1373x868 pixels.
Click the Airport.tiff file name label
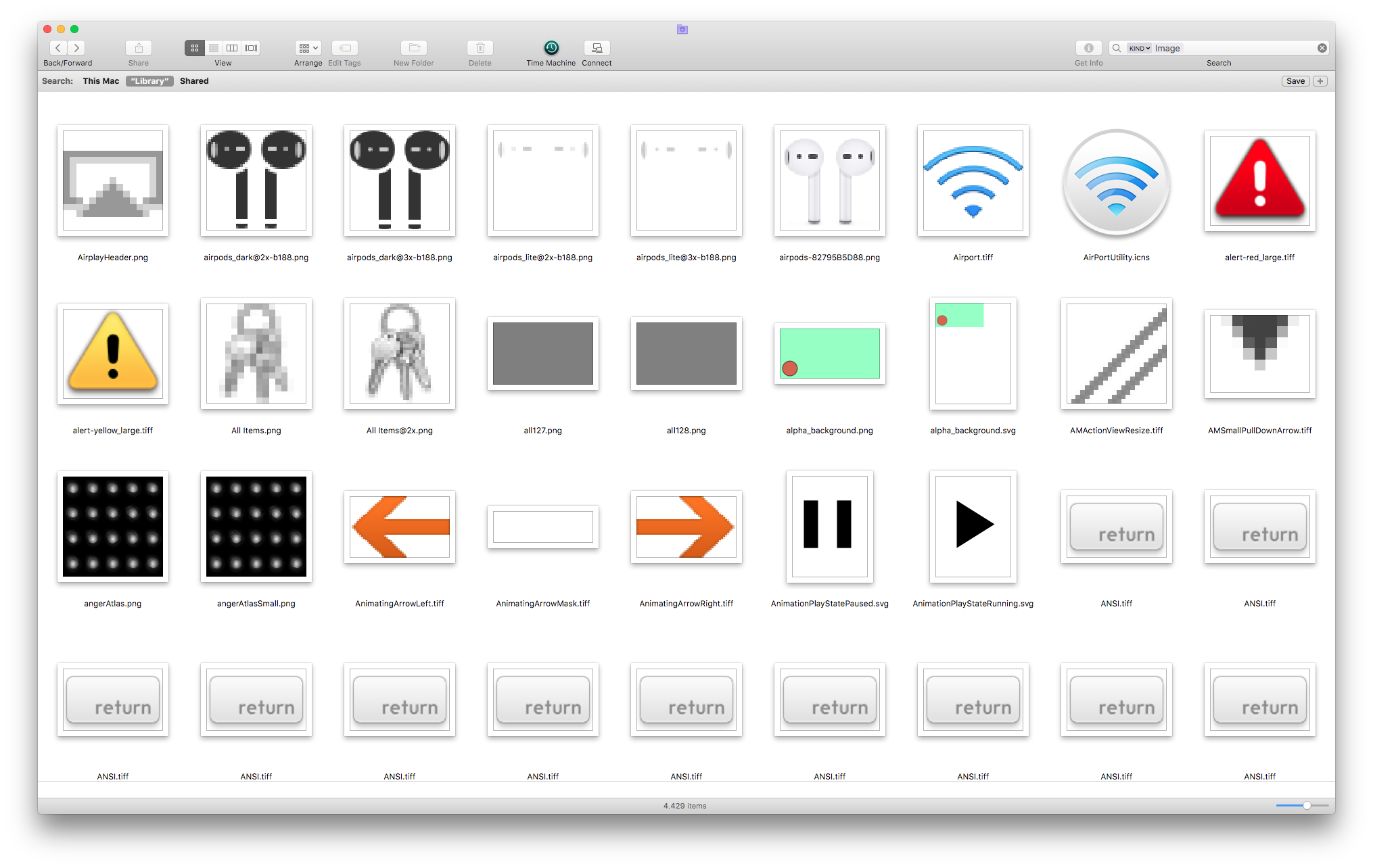(973, 258)
